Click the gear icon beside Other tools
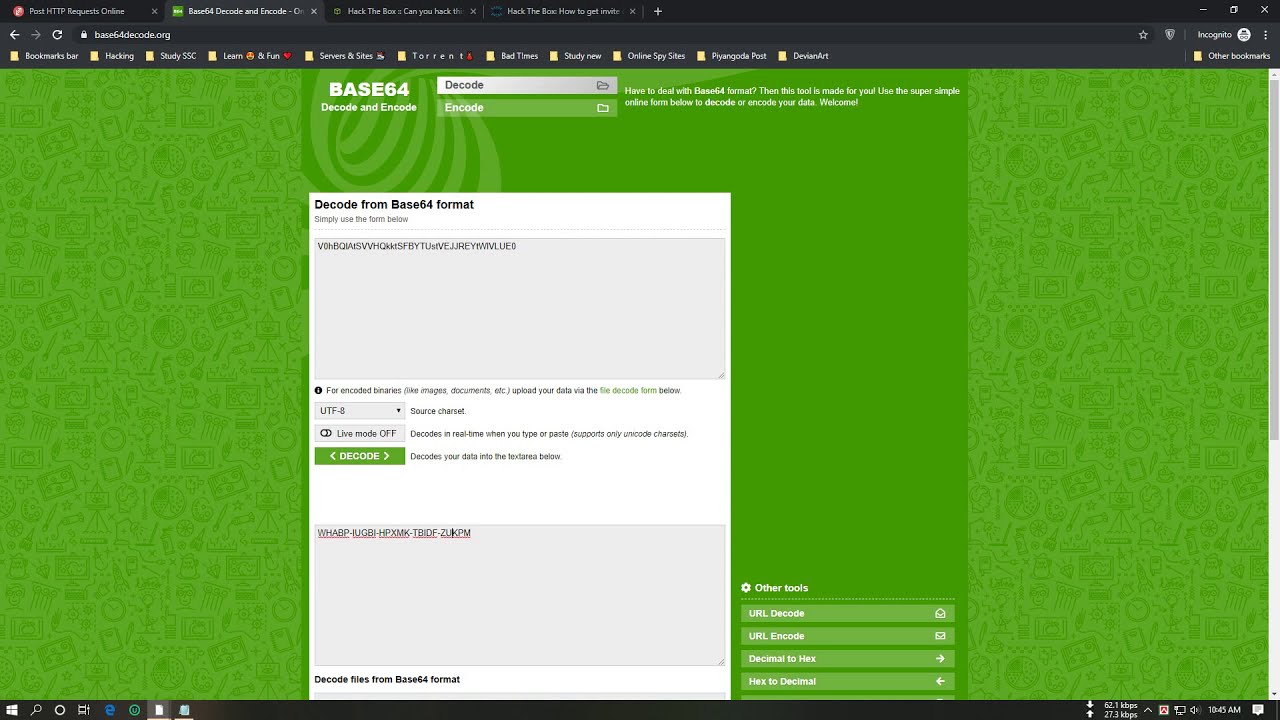Image resolution: width=1280 pixels, height=720 pixels. [x=746, y=588]
